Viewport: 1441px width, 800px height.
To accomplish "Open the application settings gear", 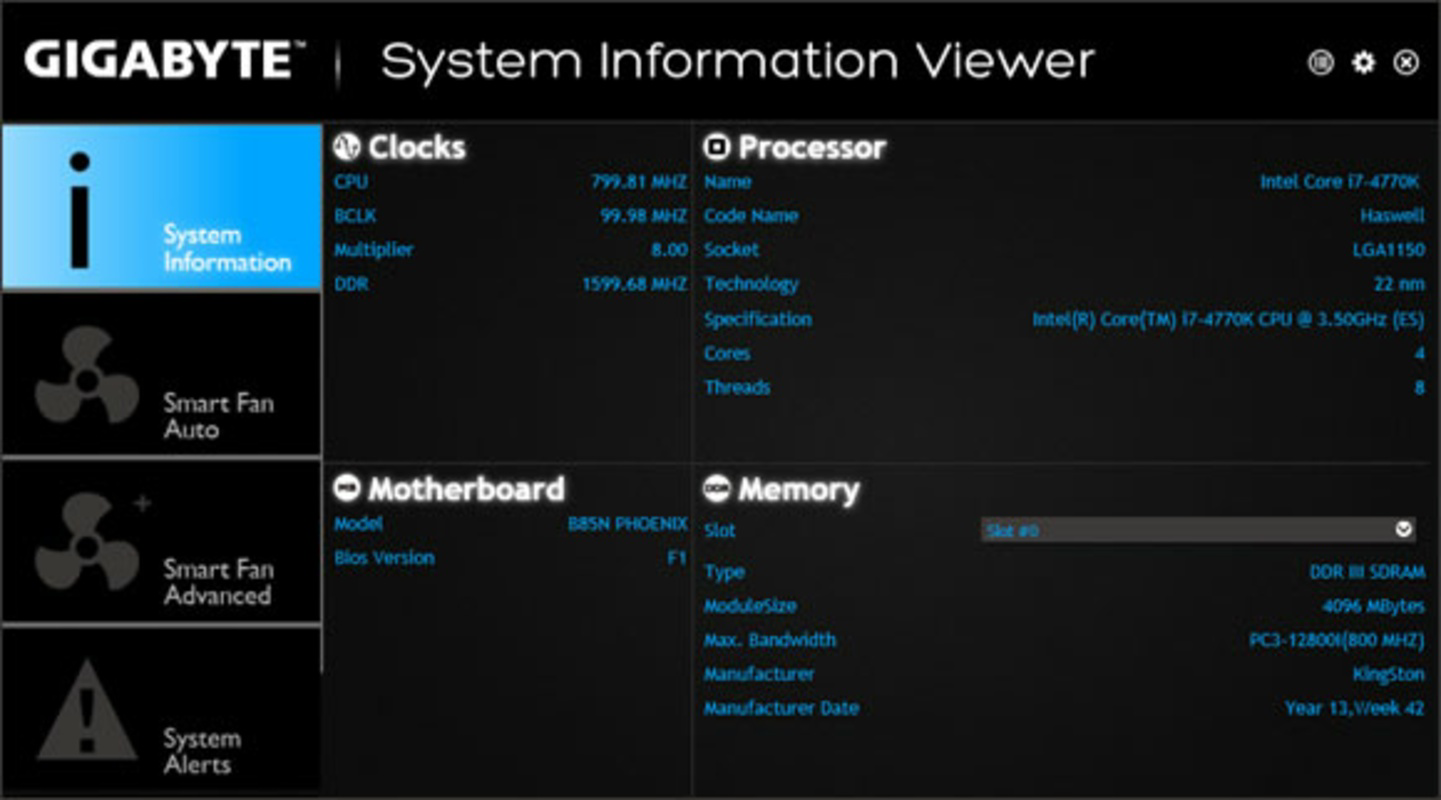I will [x=1365, y=62].
